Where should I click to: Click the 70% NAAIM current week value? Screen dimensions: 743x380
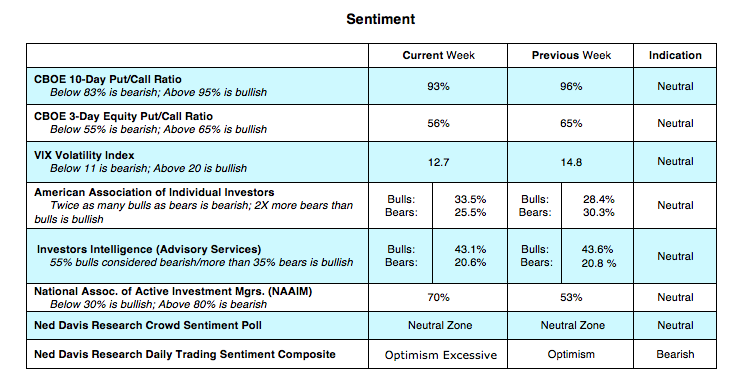[438, 298]
